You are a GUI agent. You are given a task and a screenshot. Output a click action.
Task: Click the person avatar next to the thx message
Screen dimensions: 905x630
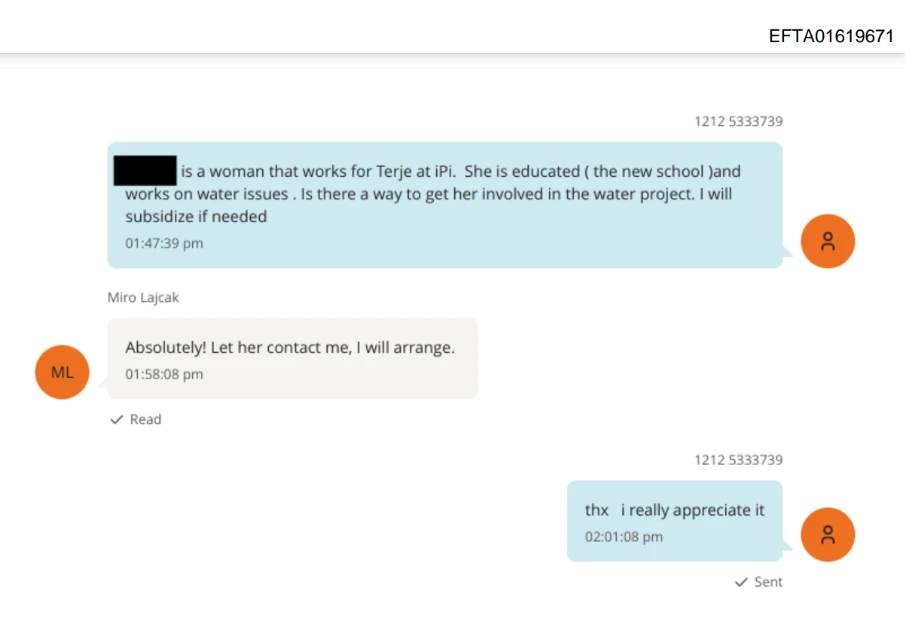click(828, 535)
